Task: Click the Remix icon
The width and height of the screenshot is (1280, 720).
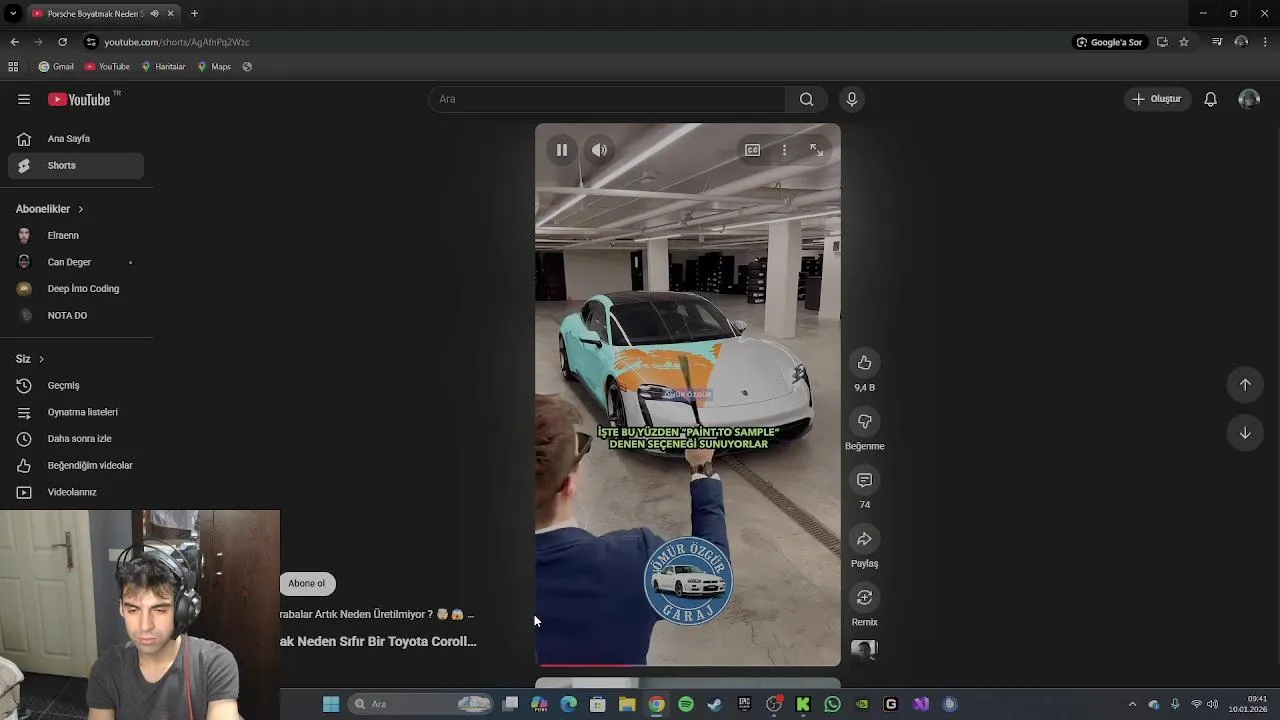Action: pos(864,597)
